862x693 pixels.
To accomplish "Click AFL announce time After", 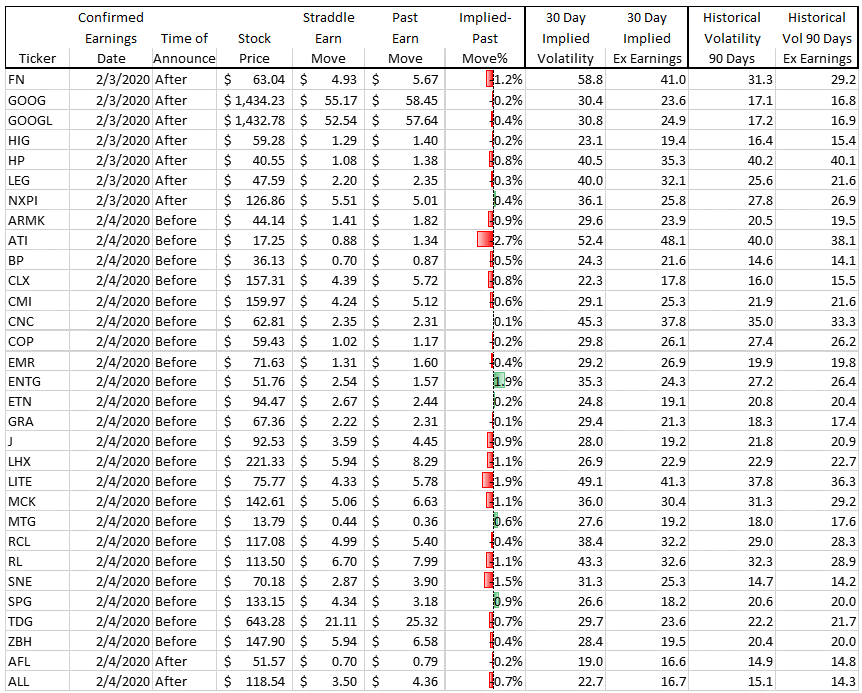I will click(x=184, y=662).
